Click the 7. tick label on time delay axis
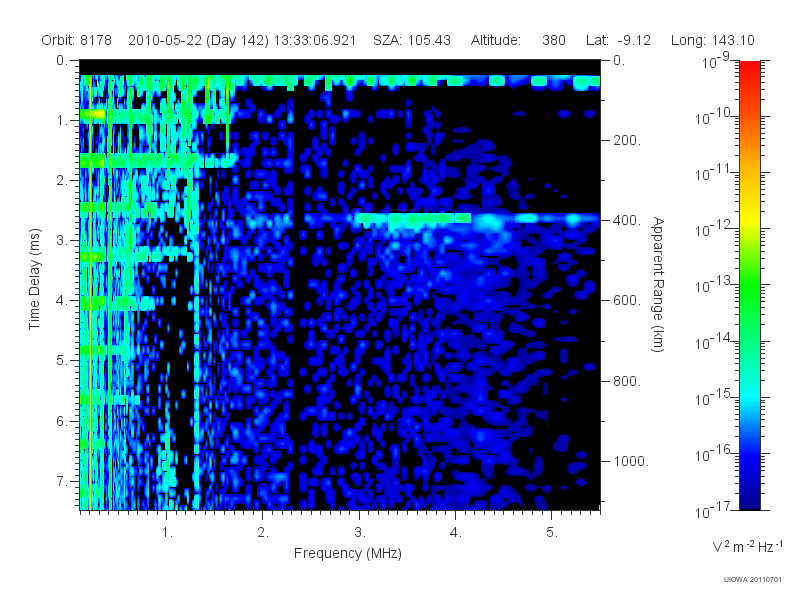This screenshot has height=600, width=800. pos(61,482)
